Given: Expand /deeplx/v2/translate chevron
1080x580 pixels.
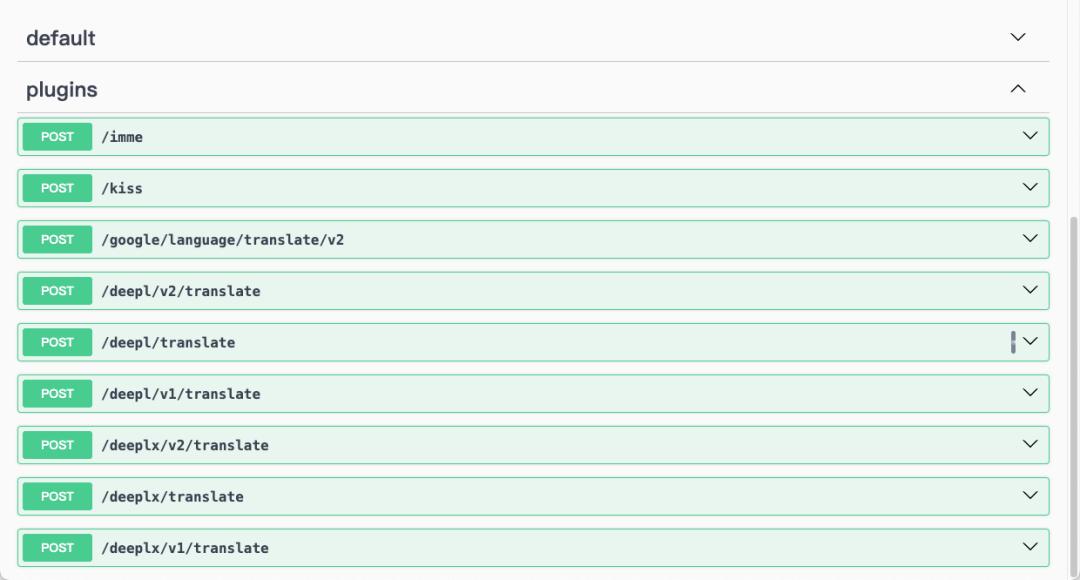Looking at the screenshot, I should (x=1030, y=444).
